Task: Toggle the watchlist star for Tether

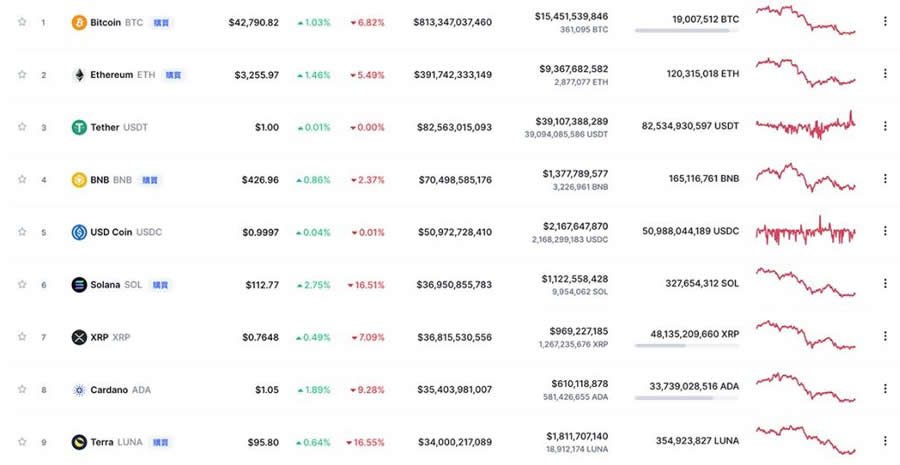Action: [x=22, y=127]
